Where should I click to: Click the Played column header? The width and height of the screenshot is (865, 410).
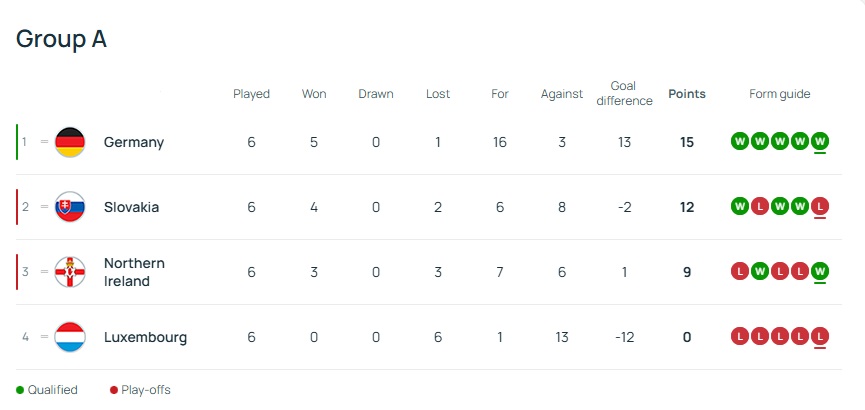click(251, 94)
